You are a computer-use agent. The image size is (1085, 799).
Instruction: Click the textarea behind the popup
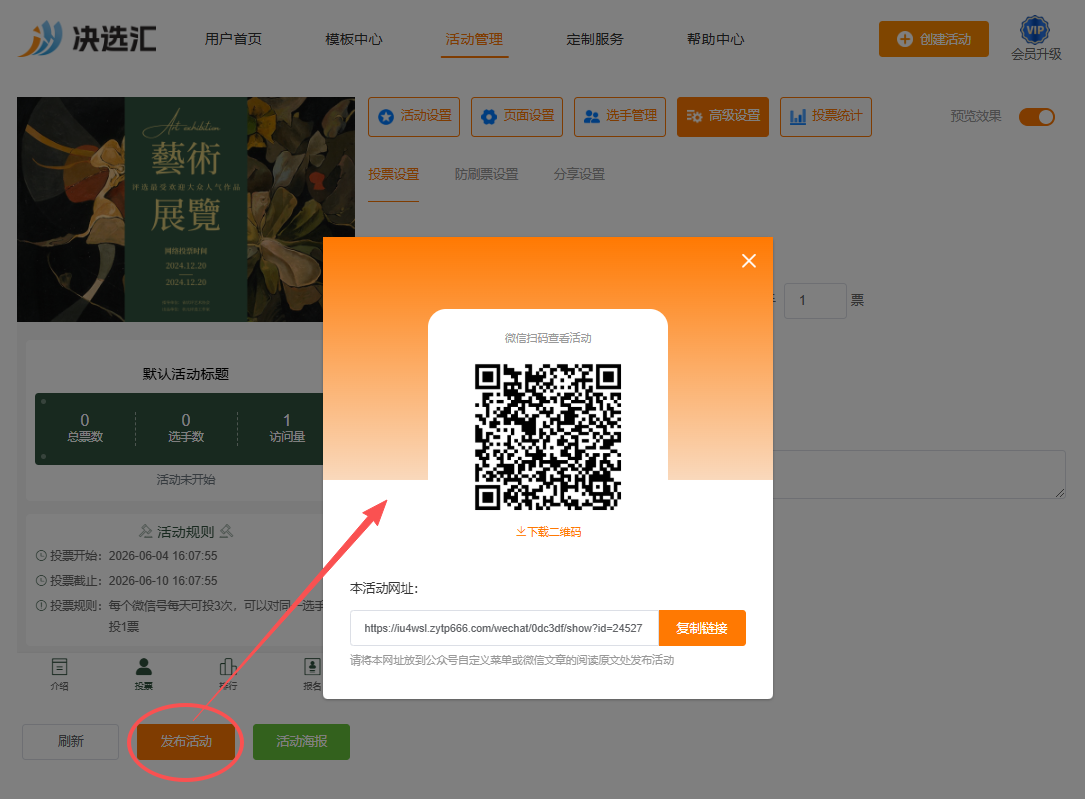point(919,475)
